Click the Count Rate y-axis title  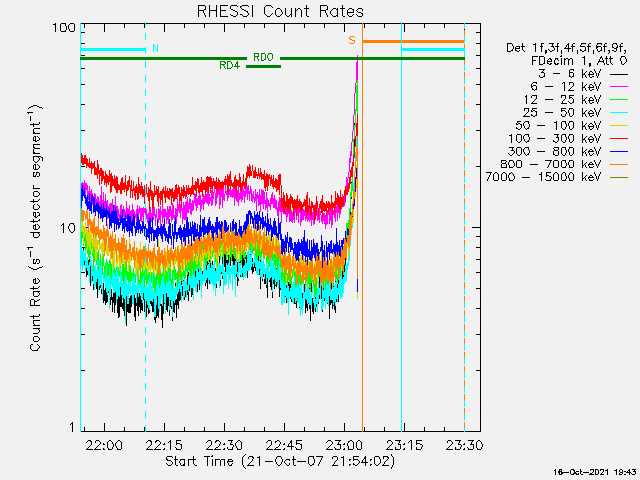coord(36,228)
